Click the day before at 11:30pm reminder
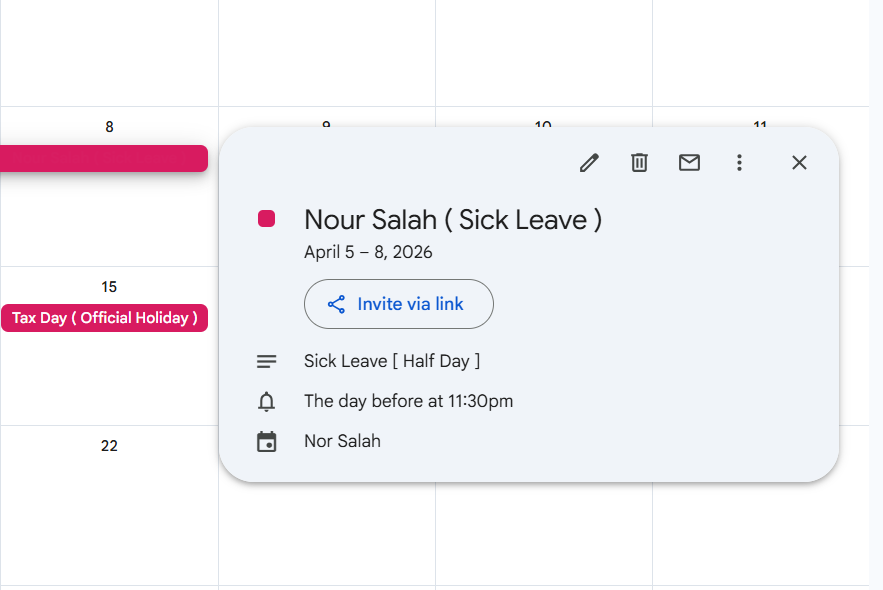 (408, 401)
